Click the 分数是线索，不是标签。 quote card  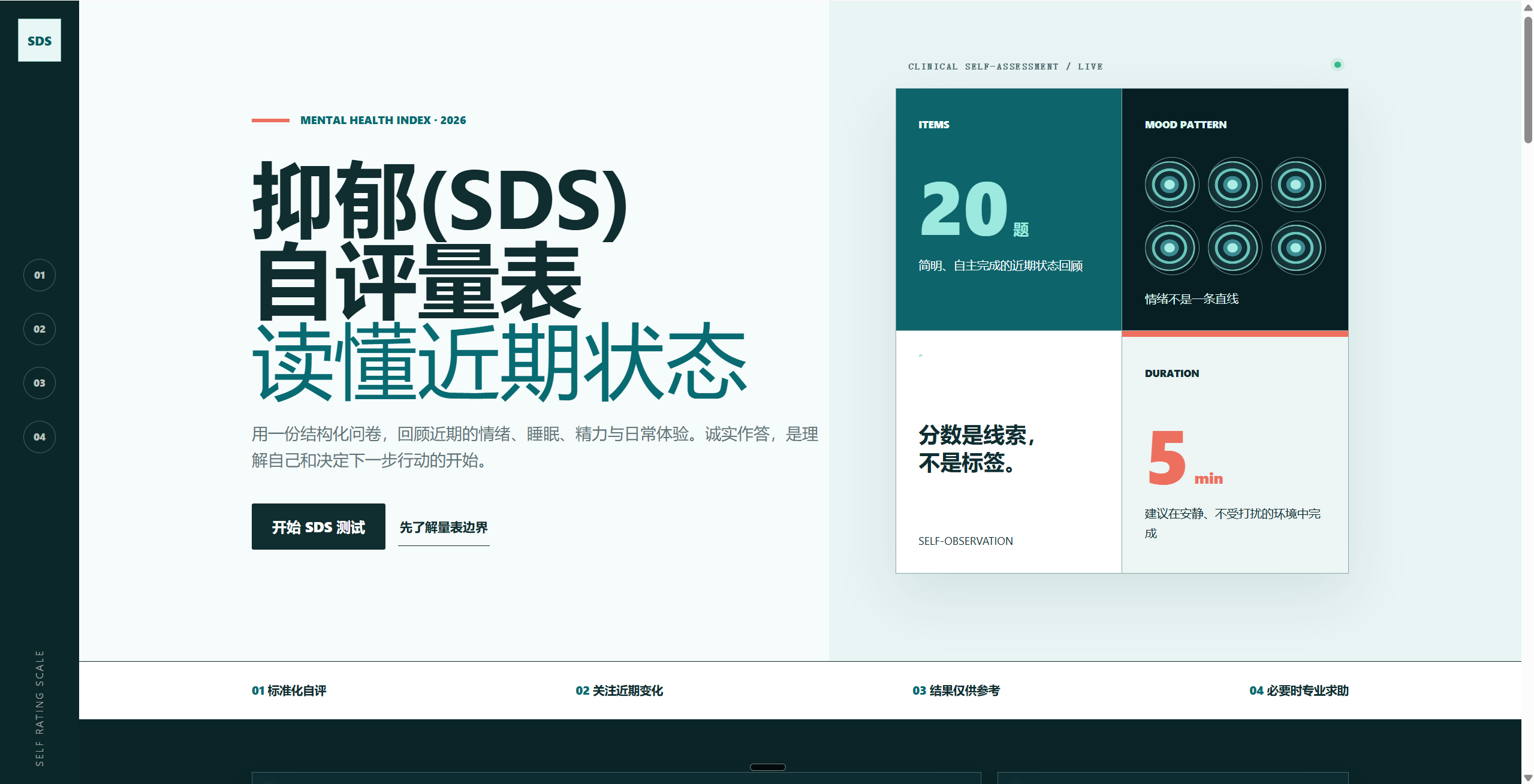tap(1009, 452)
